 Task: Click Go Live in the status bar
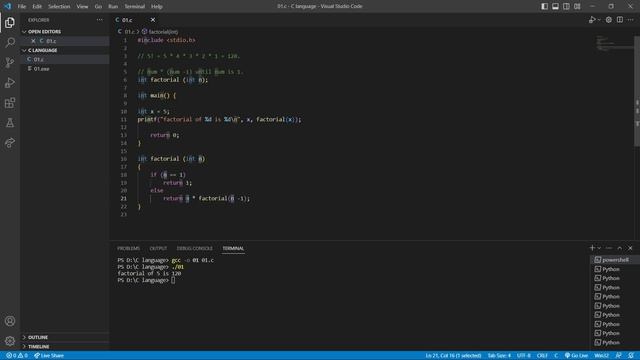click(x=576, y=356)
